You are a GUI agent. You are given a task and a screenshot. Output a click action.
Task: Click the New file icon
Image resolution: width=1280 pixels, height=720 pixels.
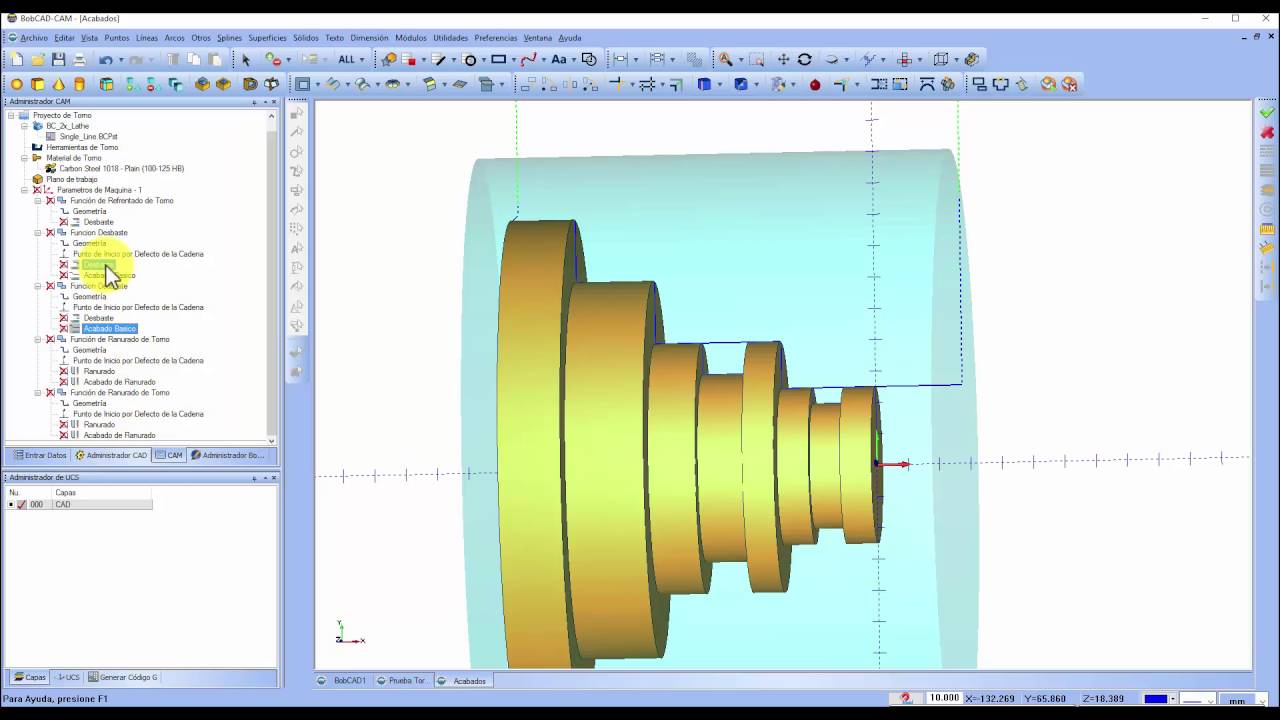17,60
